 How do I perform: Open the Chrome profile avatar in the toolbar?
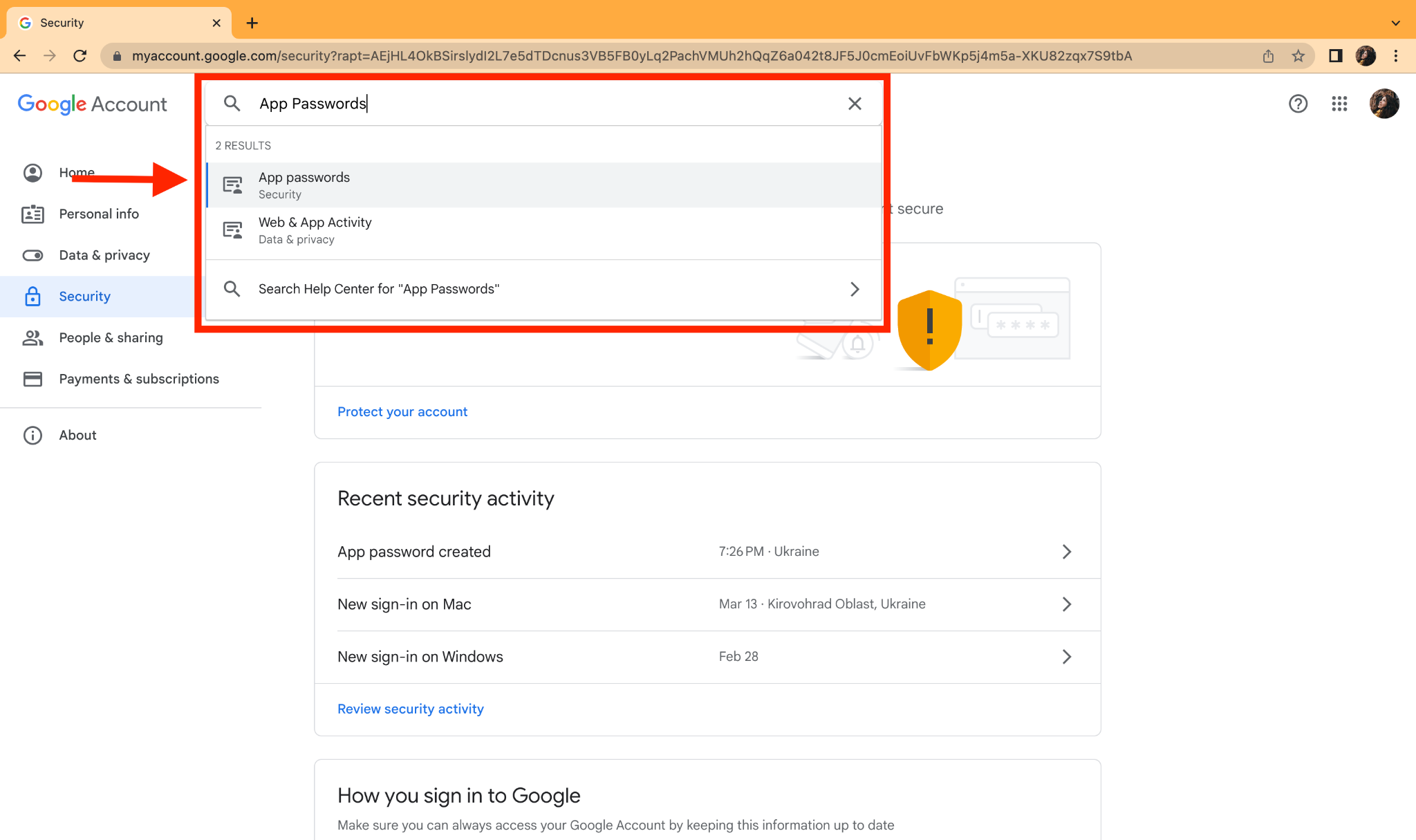click(1366, 56)
